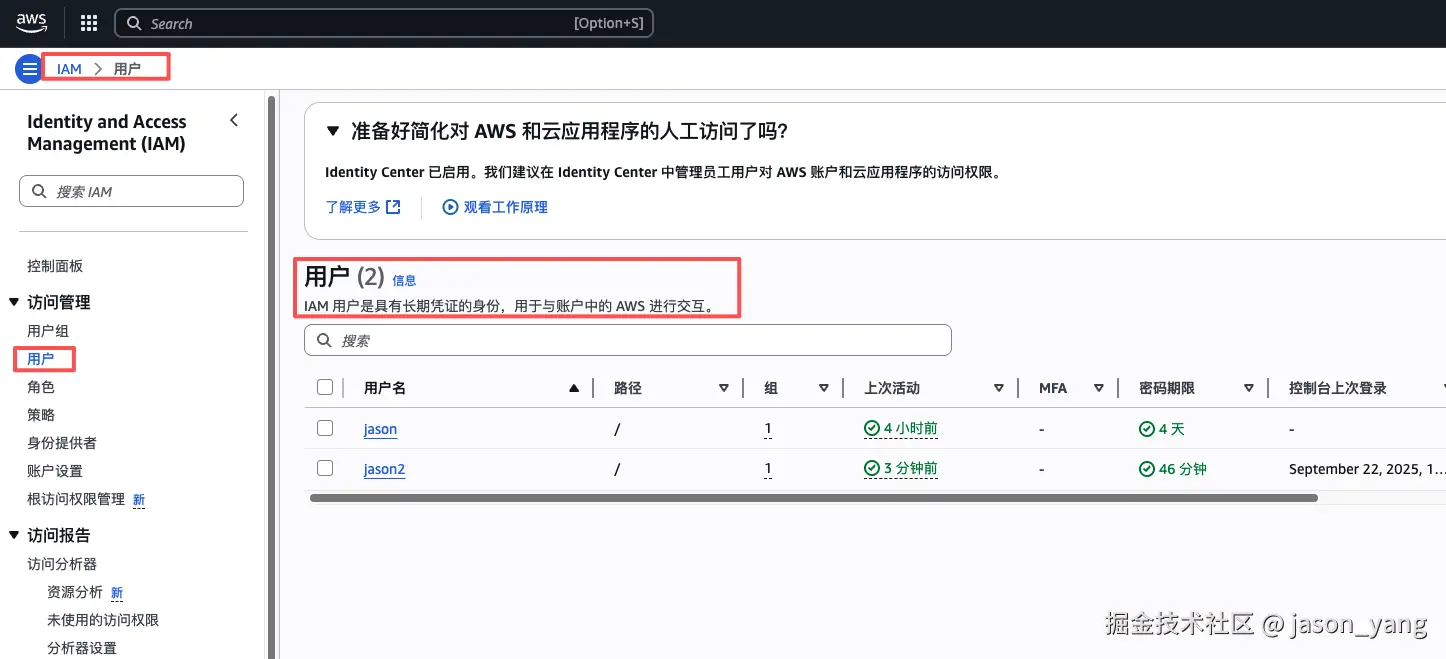Click the green check icon next to 3 分钟前
This screenshot has width=1446, height=659.
click(x=872, y=468)
